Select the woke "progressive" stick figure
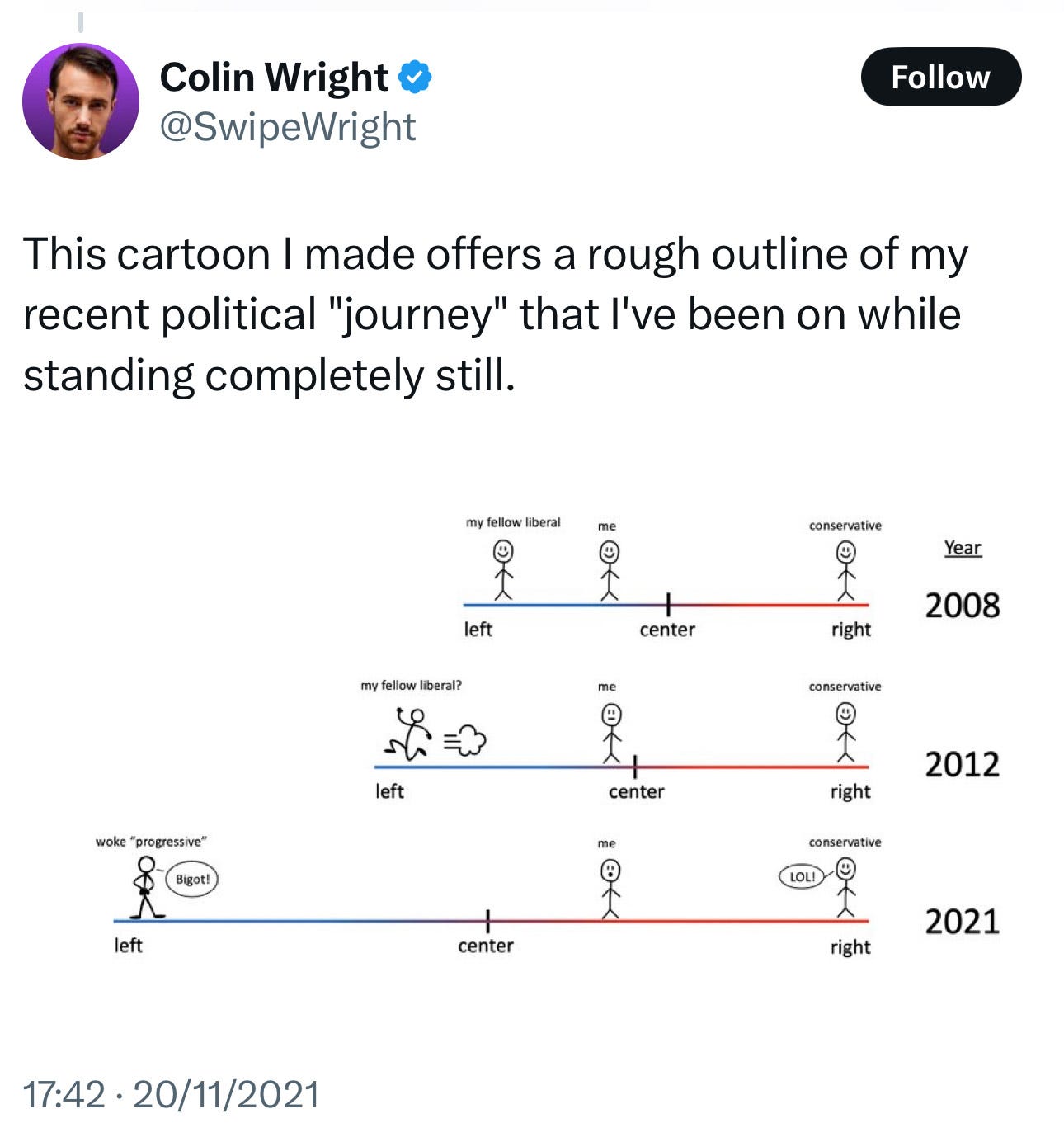Screen dimensions: 1064x1142 (147, 887)
